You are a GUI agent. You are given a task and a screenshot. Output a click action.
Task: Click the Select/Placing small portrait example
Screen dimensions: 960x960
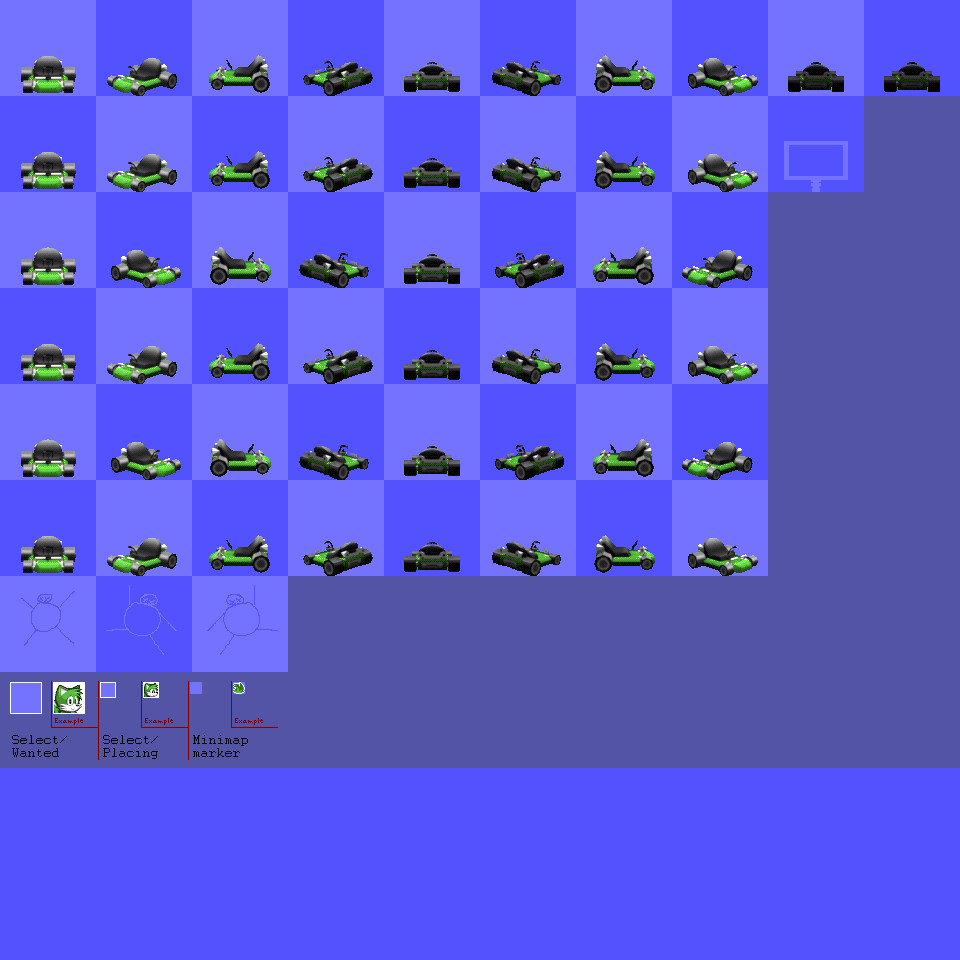point(150,690)
